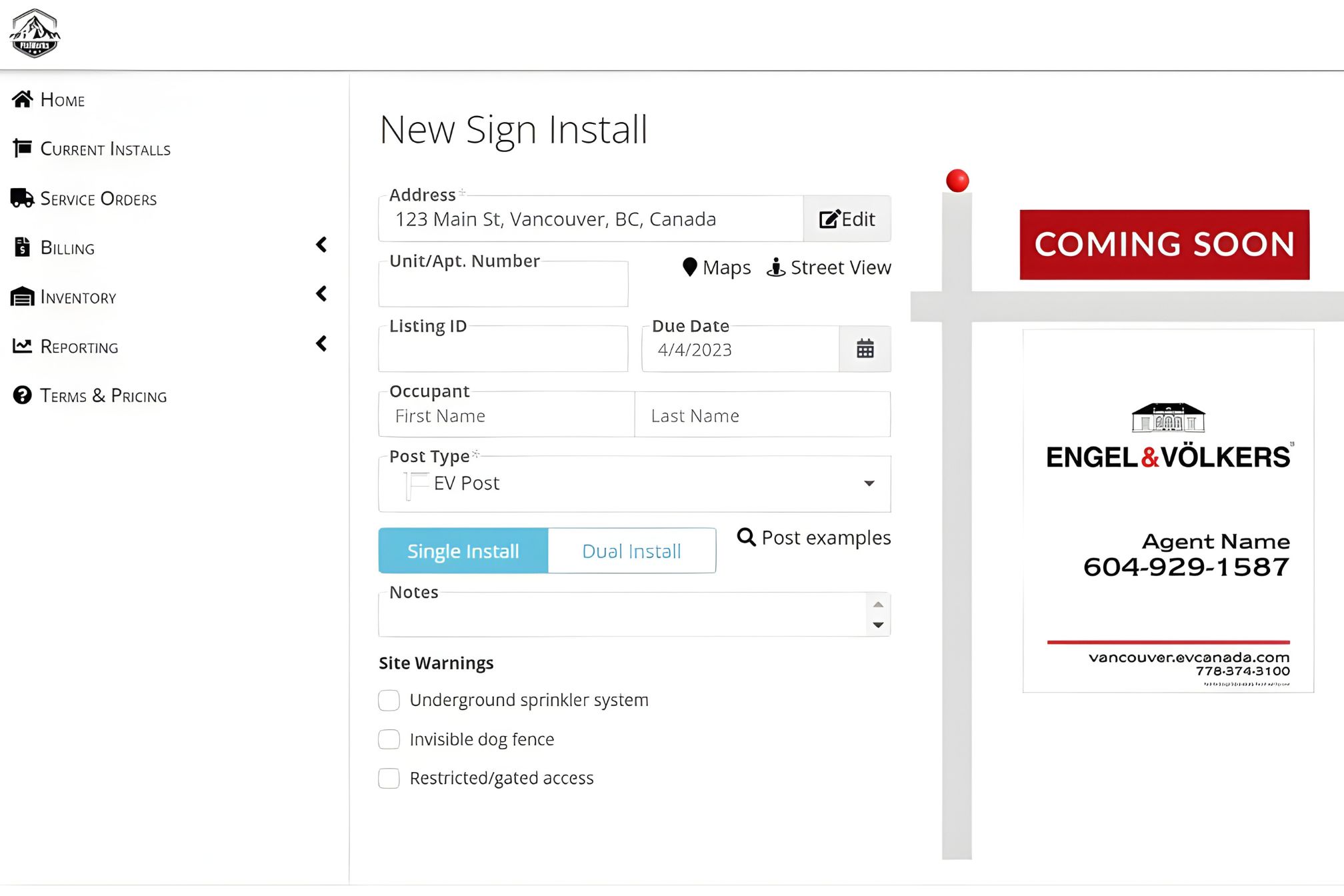1344x896 pixels.
Task: Click the Maps pin icon
Action: [x=690, y=267]
